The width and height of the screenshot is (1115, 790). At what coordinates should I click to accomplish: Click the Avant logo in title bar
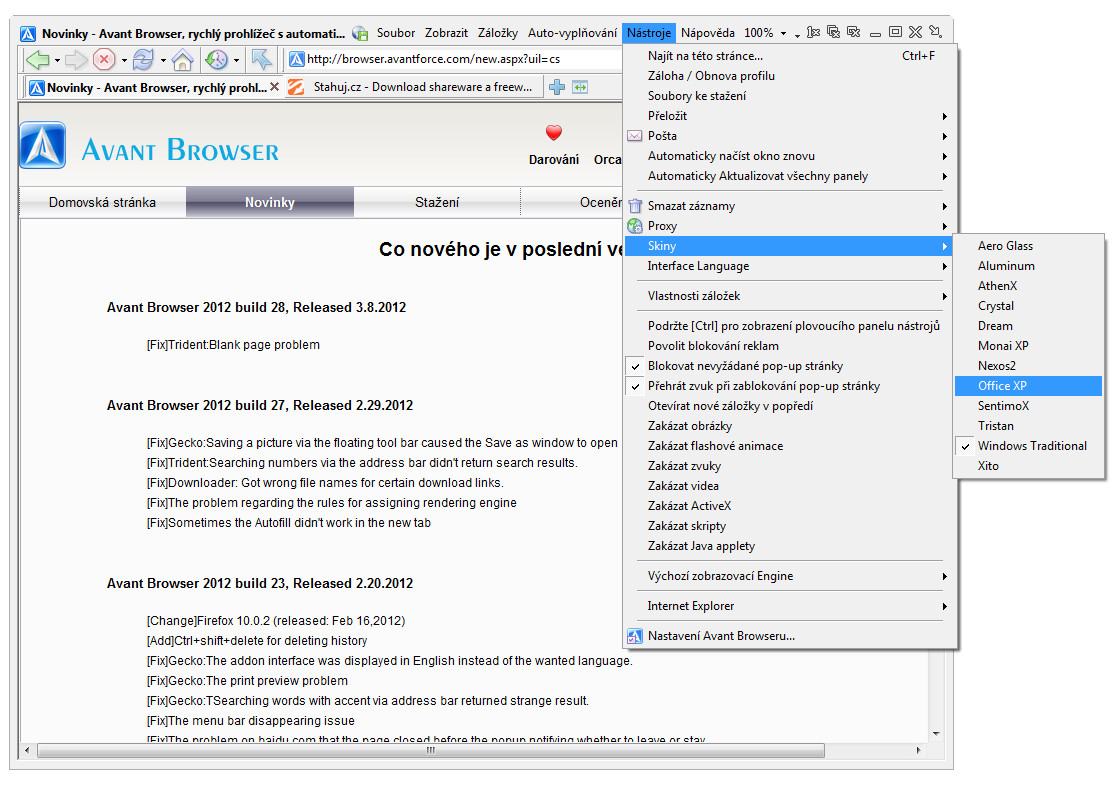click(28, 33)
